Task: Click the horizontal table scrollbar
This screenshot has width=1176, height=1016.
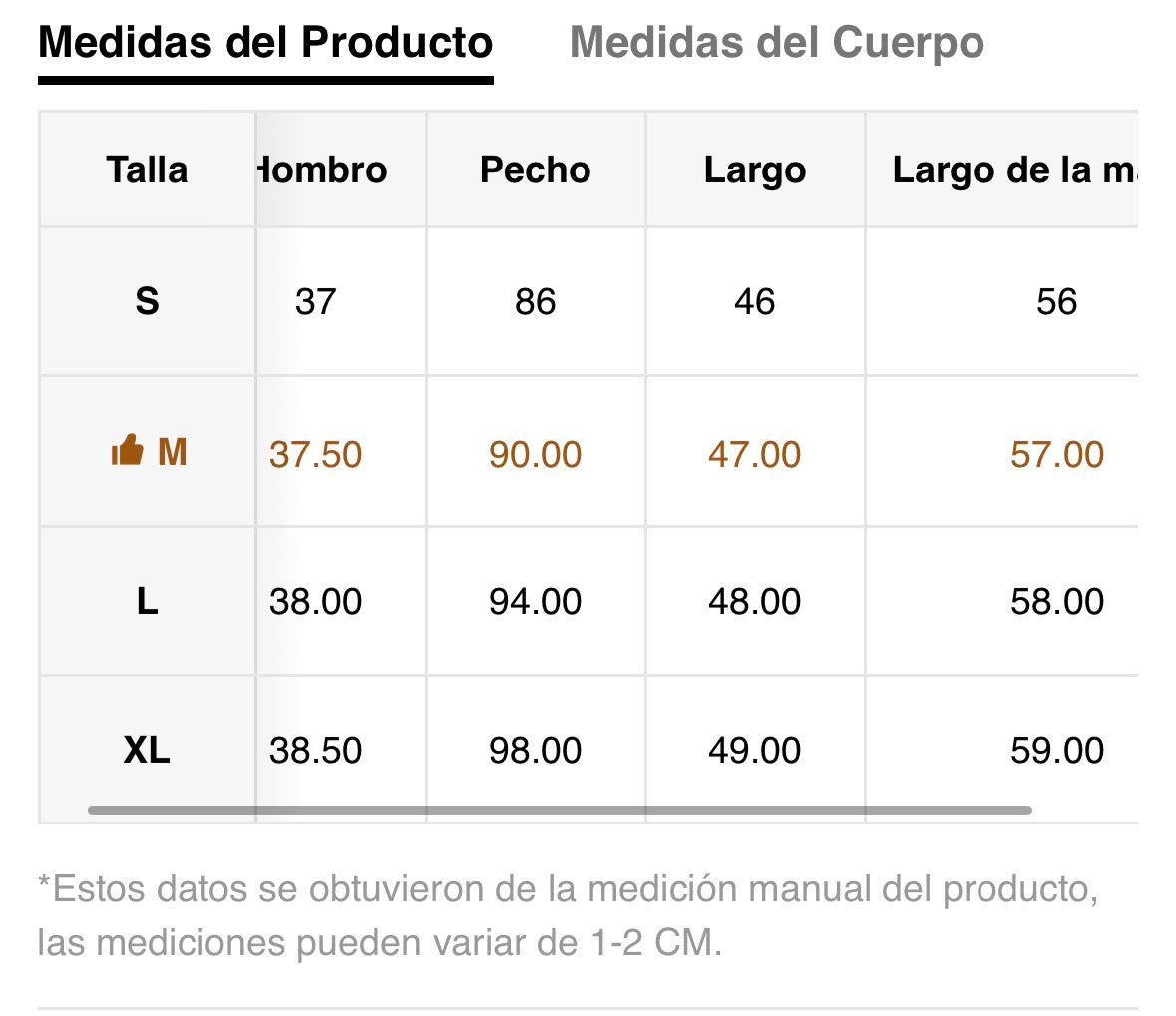Action: 560,810
